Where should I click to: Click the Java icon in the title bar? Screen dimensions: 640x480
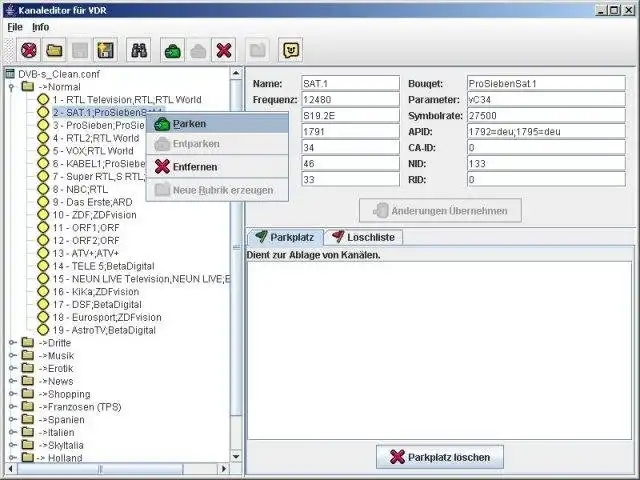[10, 10]
